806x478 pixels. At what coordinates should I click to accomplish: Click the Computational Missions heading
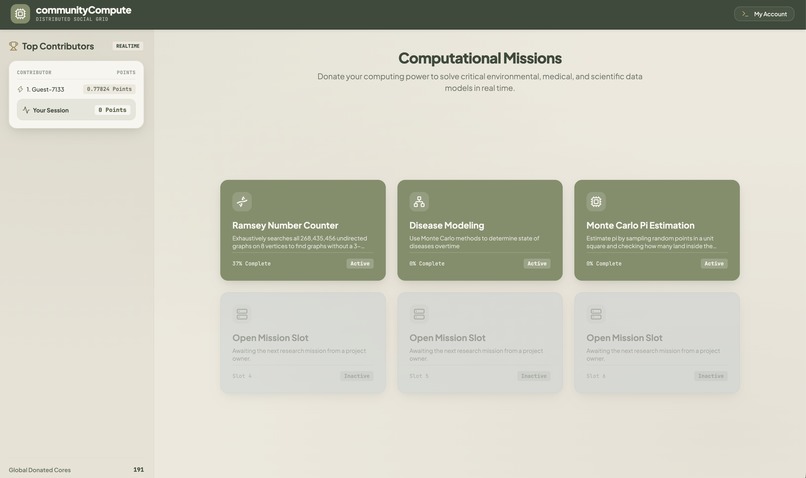point(480,58)
